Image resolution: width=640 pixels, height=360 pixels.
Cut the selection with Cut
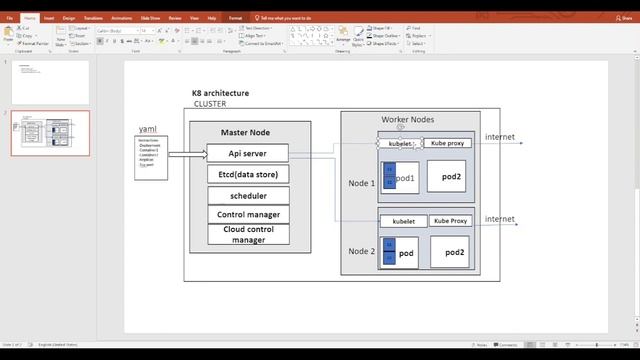(x=23, y=28)
